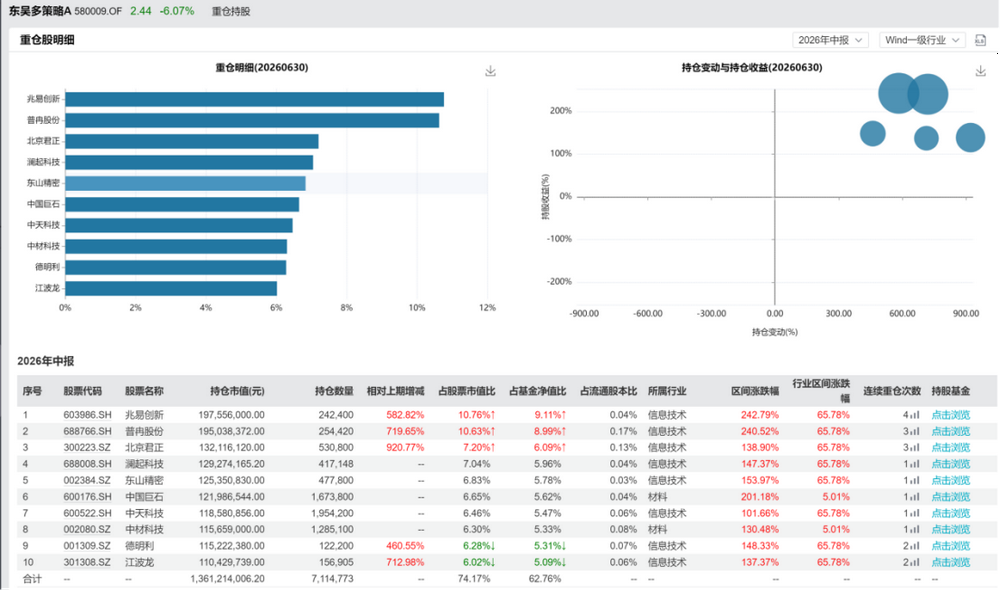This screenshot has height=591, width=1000.
Task: Click 201.18% return value for 中国巨石
Action: click(x=760, y=497)
